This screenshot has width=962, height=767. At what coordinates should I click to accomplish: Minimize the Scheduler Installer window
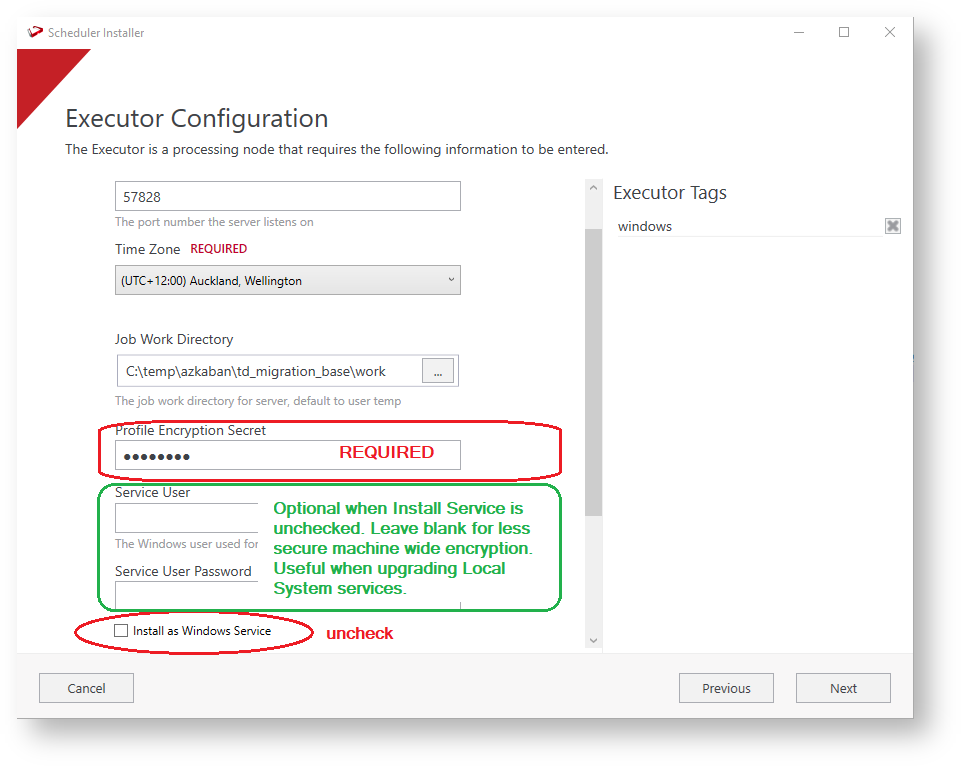[x=798, y=32]
